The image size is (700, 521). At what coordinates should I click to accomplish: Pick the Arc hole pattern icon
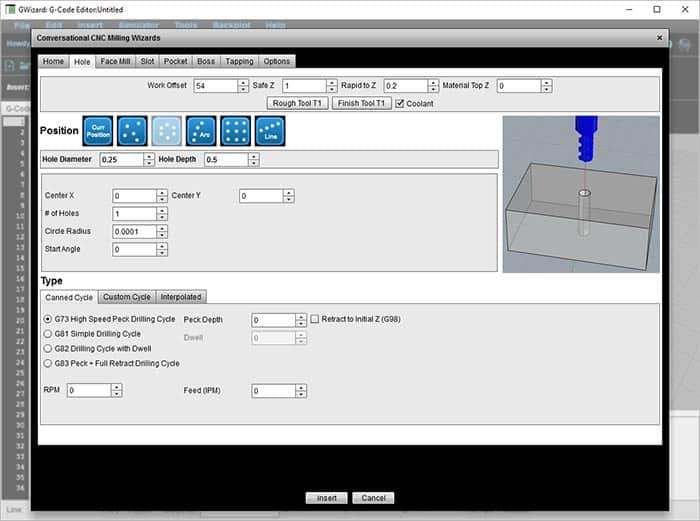201,131
